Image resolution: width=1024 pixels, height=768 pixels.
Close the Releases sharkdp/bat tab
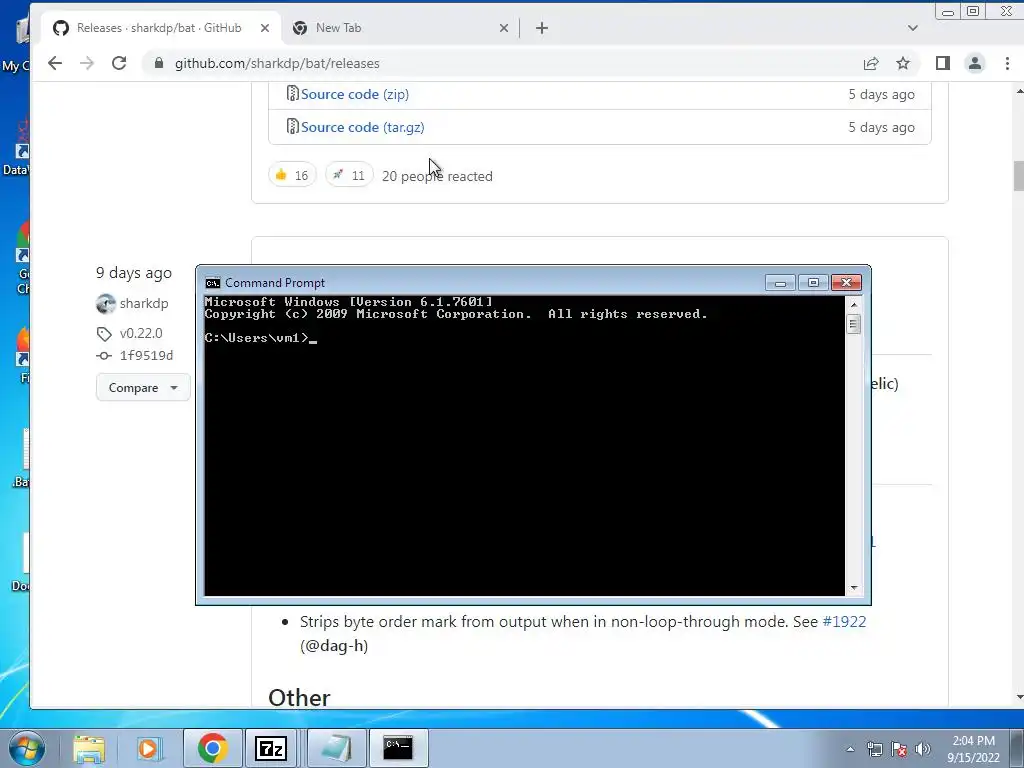[264, 28]
